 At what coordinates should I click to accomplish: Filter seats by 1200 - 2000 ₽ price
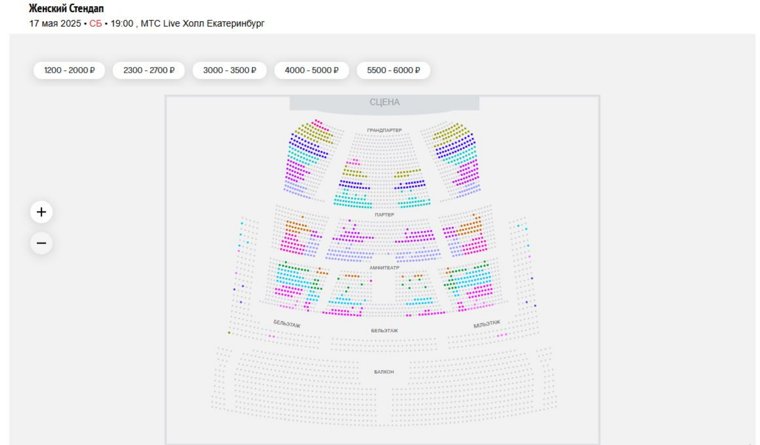click(69, 70)
